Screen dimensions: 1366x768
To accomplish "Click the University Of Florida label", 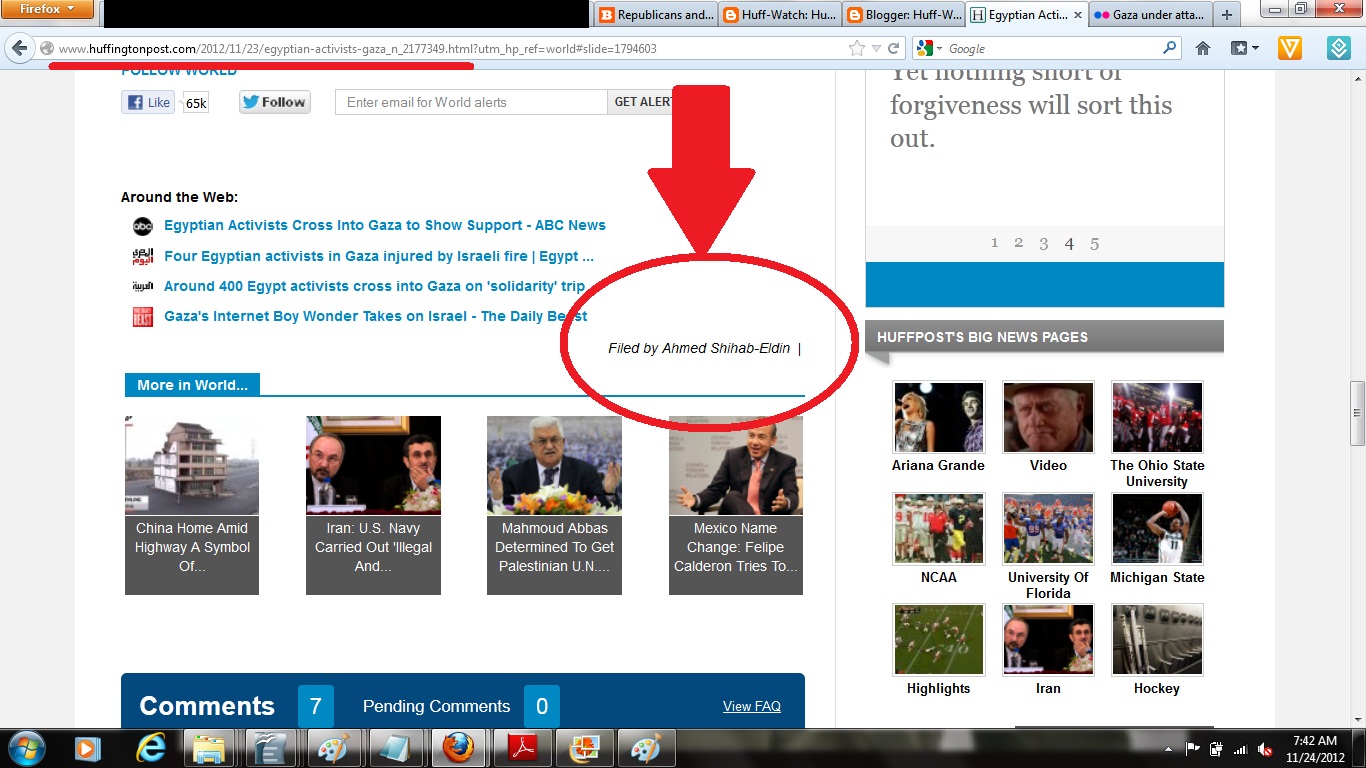I will [x=1048, y=585].
